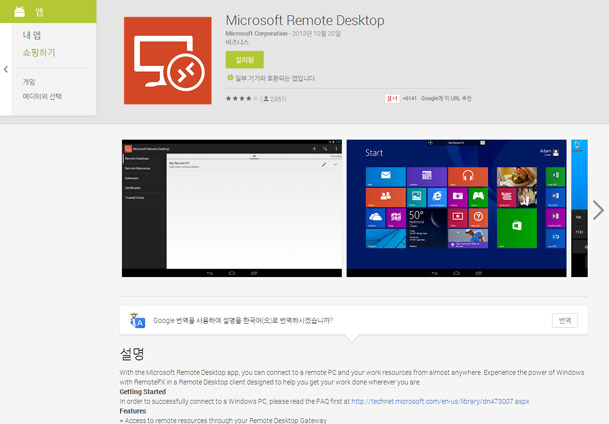The width and height of the screenshot is (609, 424).
Task: Click the Google +1 button
Action: pos(392,99)
